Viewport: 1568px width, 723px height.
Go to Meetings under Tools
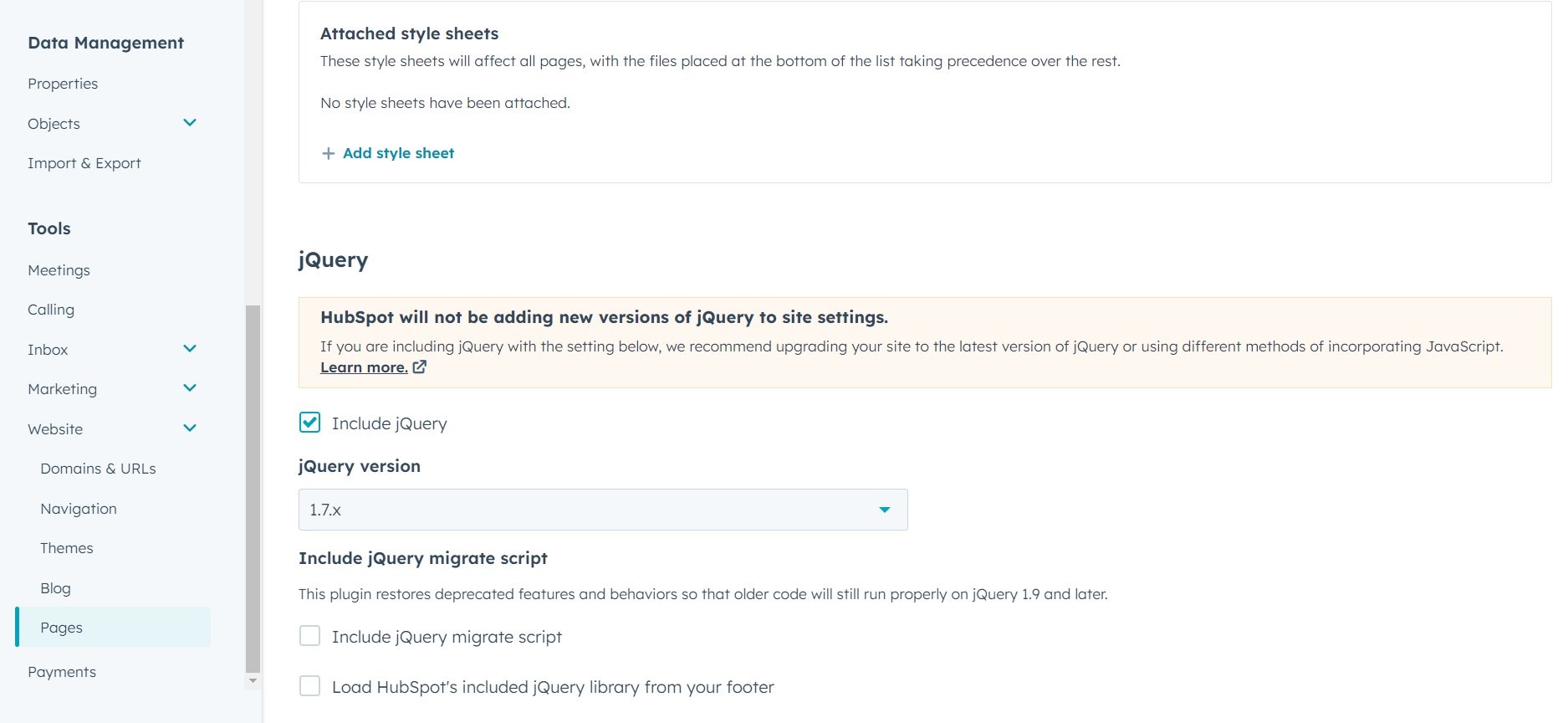click(x=59, y=269)
